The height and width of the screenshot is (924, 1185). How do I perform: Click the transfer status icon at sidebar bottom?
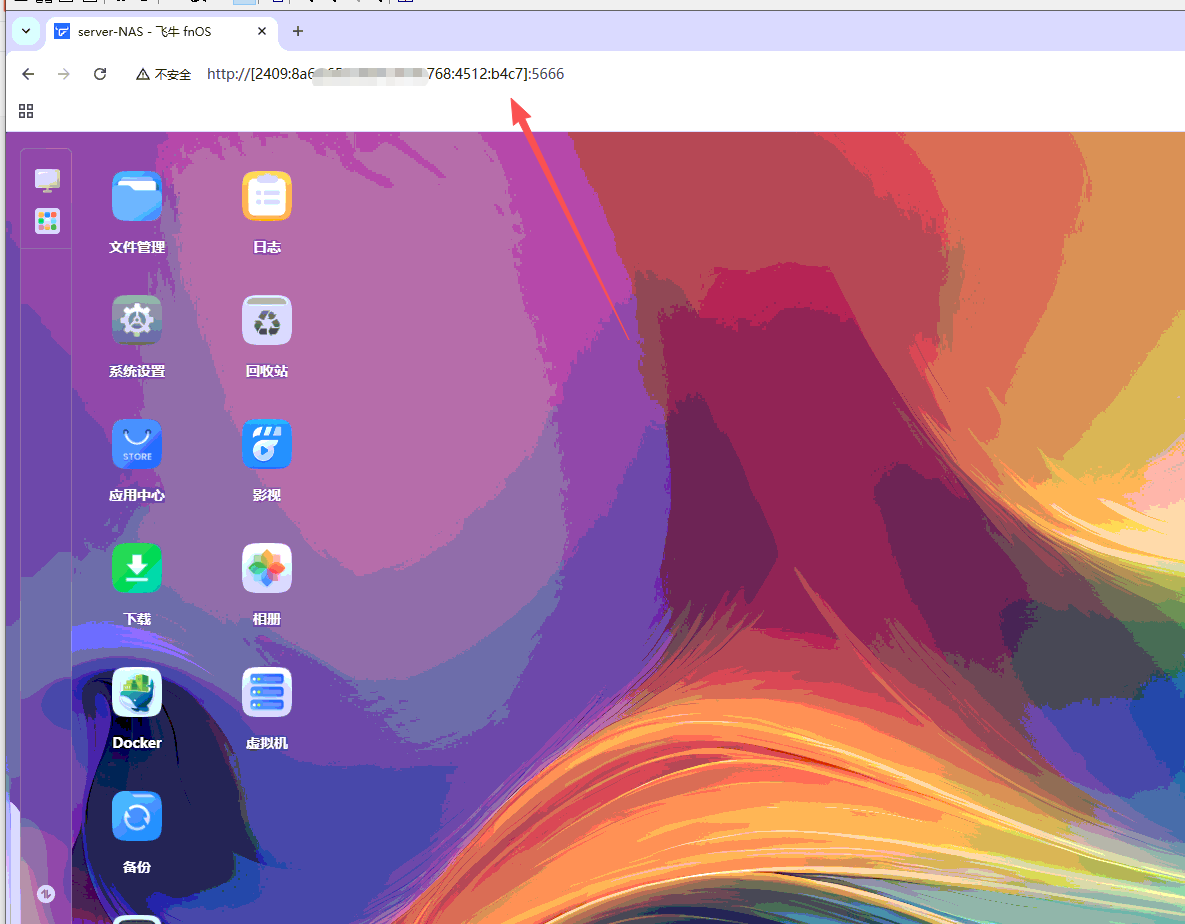(46, 894)
